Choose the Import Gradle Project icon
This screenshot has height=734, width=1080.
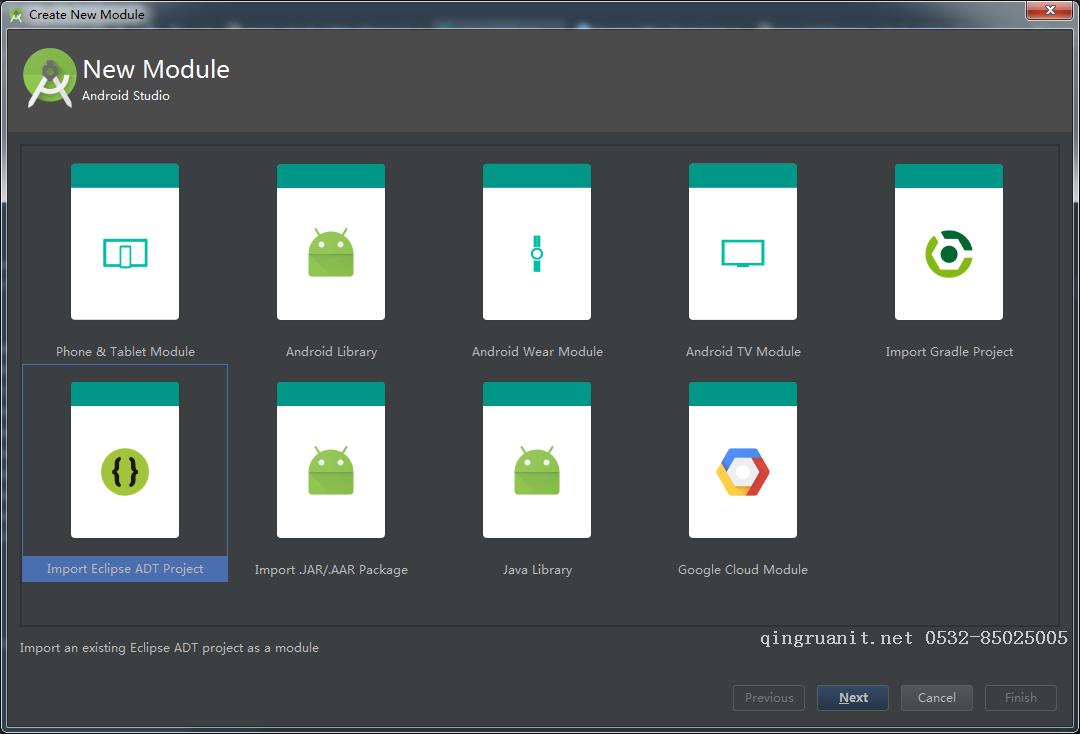pyautogui.click(x=949, y=254)
